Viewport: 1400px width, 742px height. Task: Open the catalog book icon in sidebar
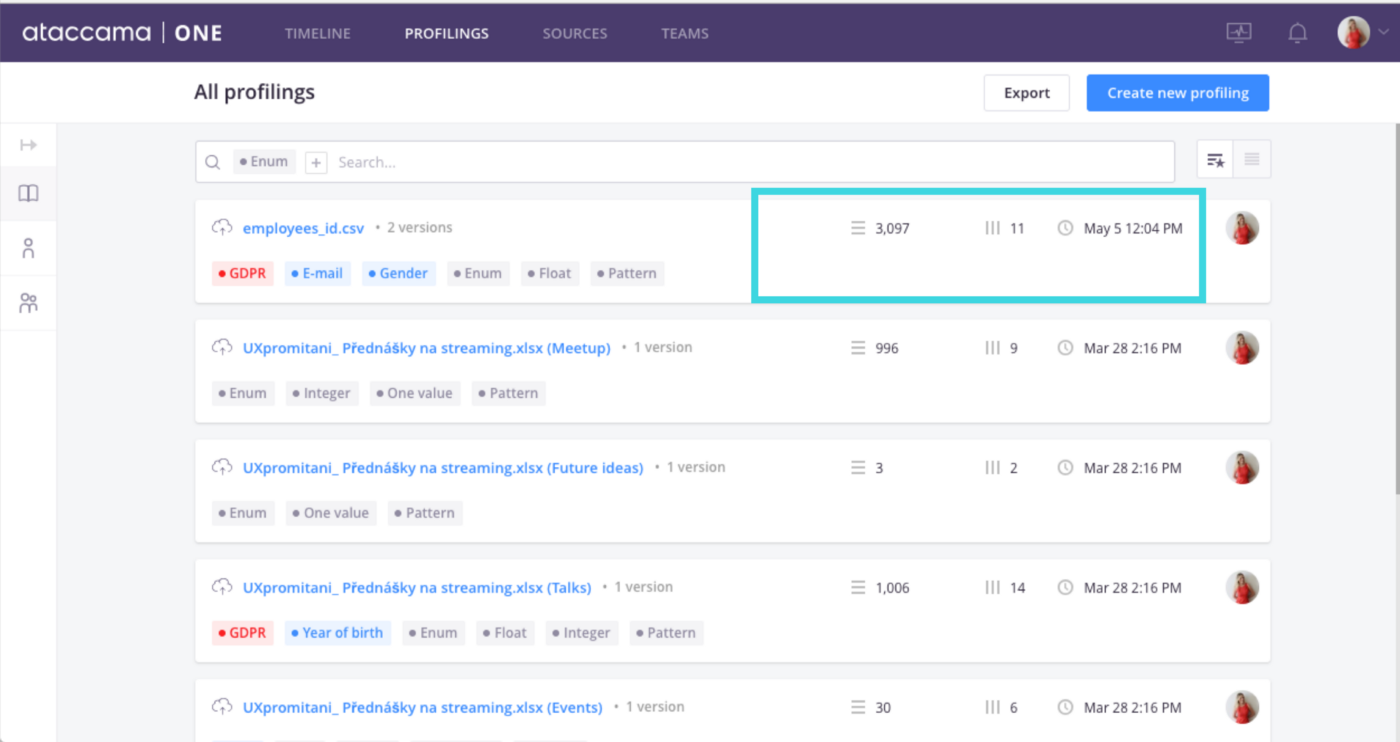pos(28,194)
